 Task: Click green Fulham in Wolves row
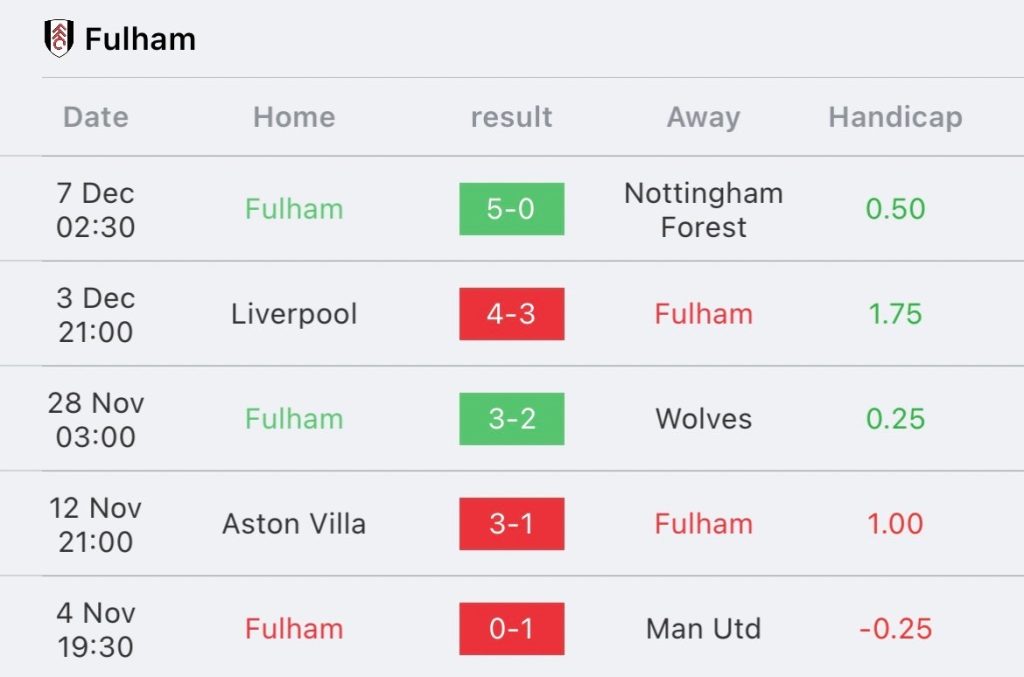tap(294, 419)
